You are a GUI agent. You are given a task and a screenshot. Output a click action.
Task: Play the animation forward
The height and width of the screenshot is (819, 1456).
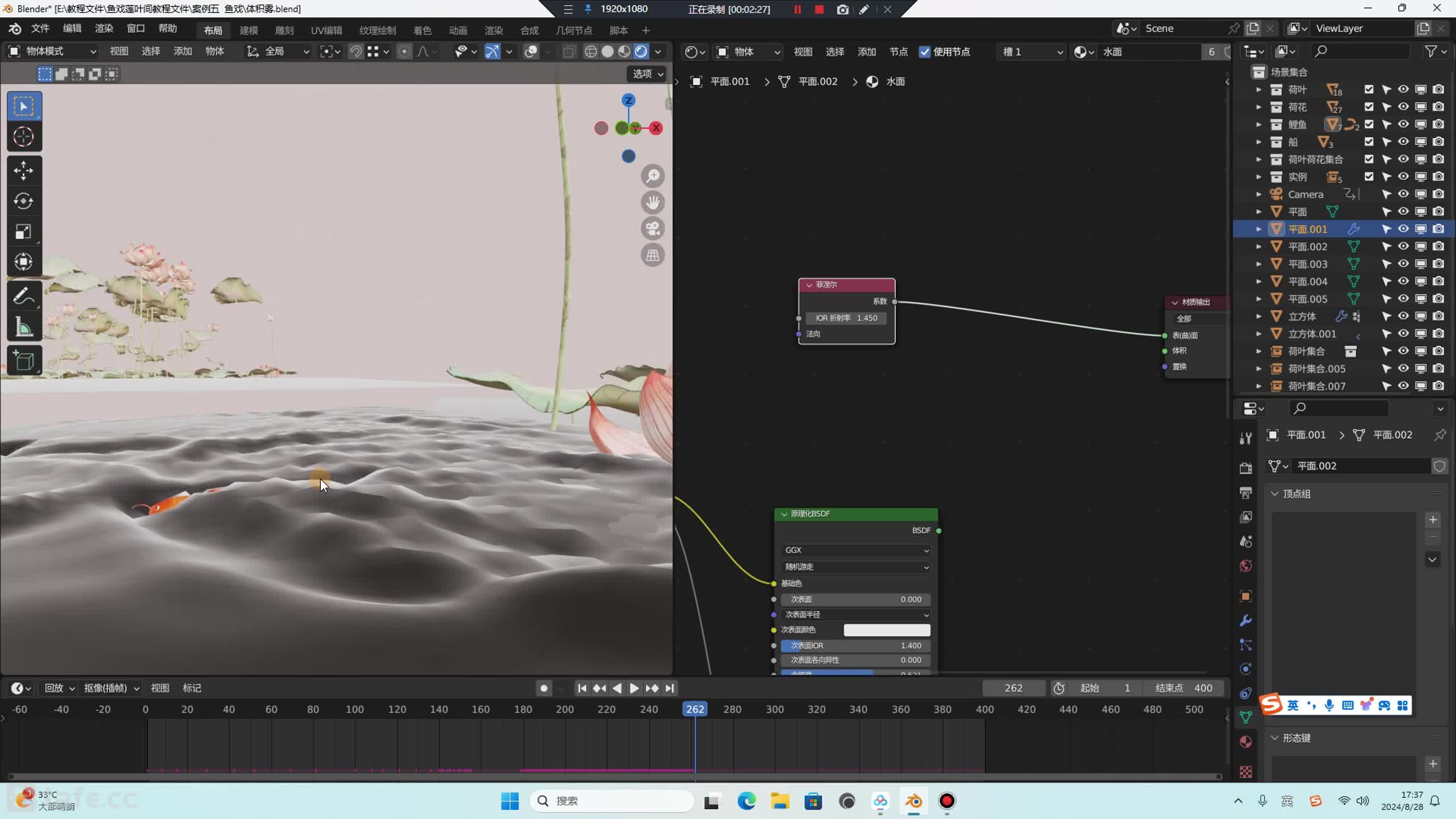634,688
